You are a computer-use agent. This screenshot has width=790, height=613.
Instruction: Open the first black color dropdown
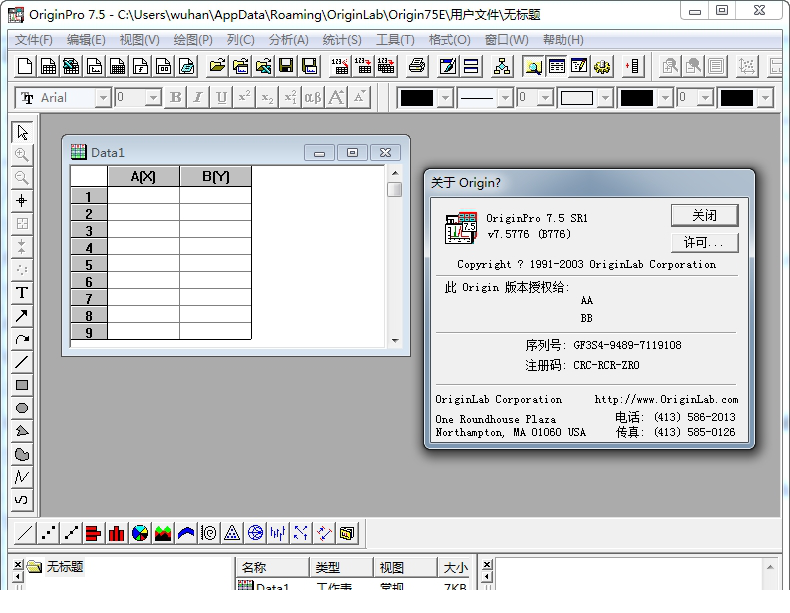point(445,98)
